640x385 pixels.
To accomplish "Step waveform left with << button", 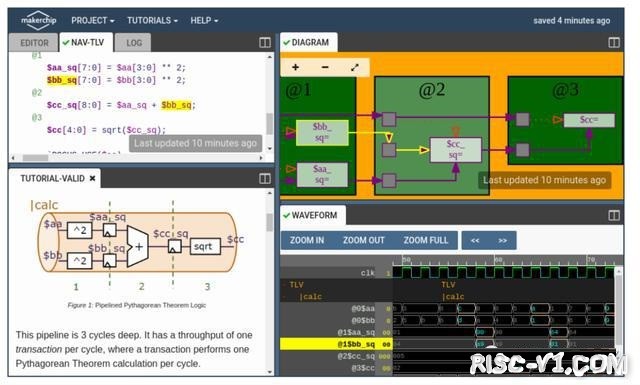I will click(475, 240).
